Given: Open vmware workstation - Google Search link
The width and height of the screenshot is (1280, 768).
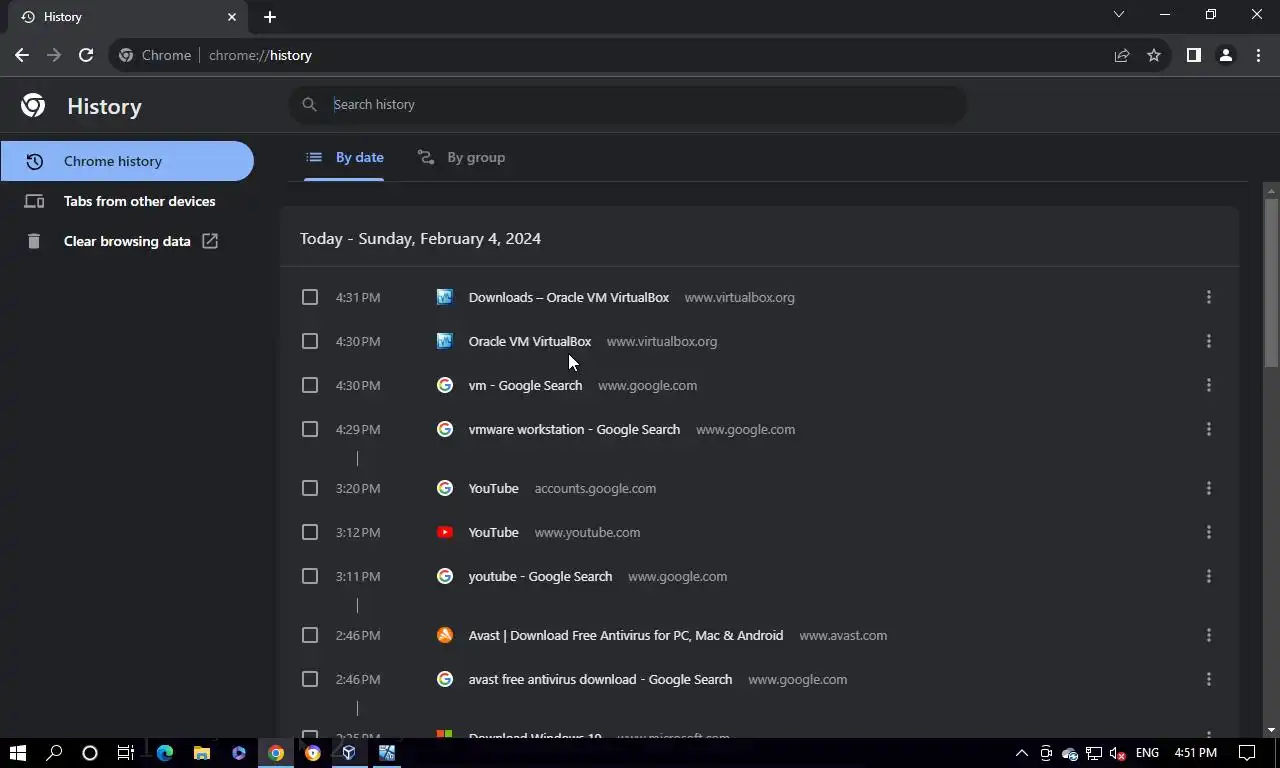Looking at the screenshot, I should [574, 429].
